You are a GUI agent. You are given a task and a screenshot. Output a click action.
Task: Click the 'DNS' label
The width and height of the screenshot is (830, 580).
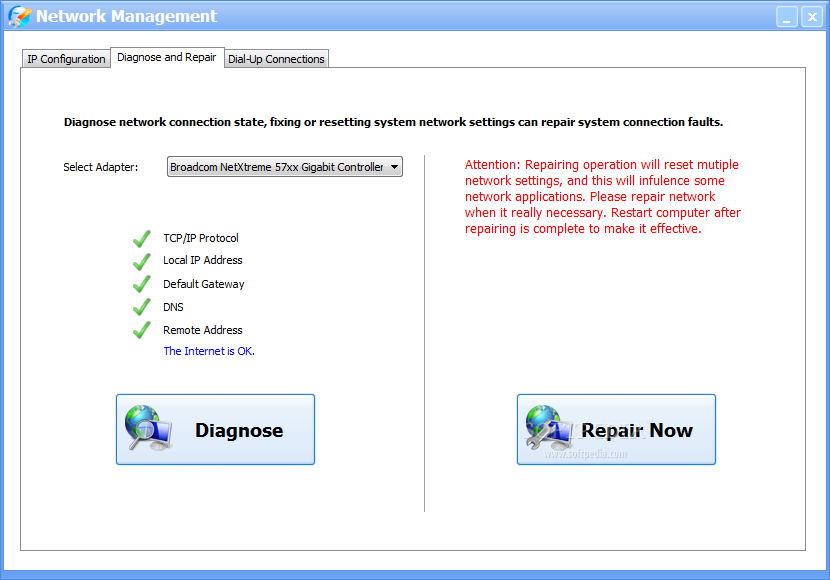click(173, 307)
